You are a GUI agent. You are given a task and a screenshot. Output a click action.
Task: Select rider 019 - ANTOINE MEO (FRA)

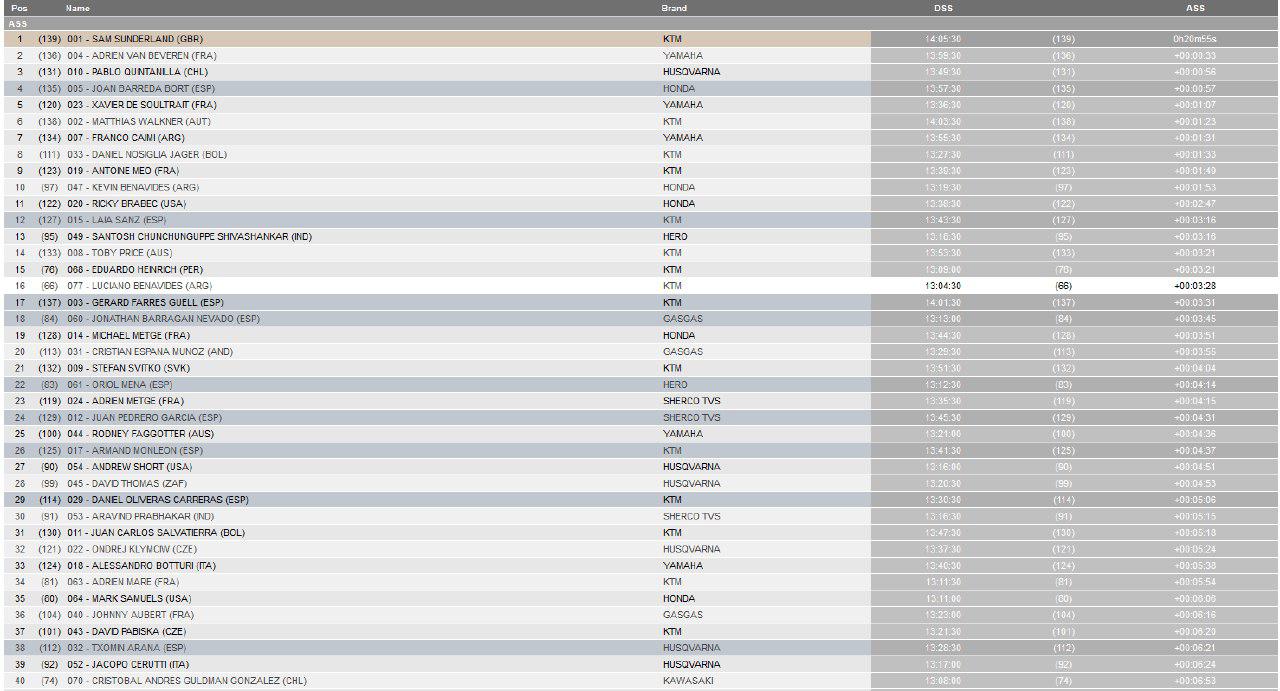(123, 171)
